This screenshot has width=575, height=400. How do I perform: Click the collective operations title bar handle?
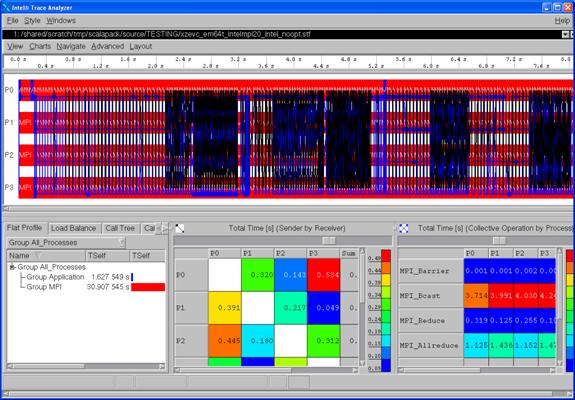pos(499,241)
